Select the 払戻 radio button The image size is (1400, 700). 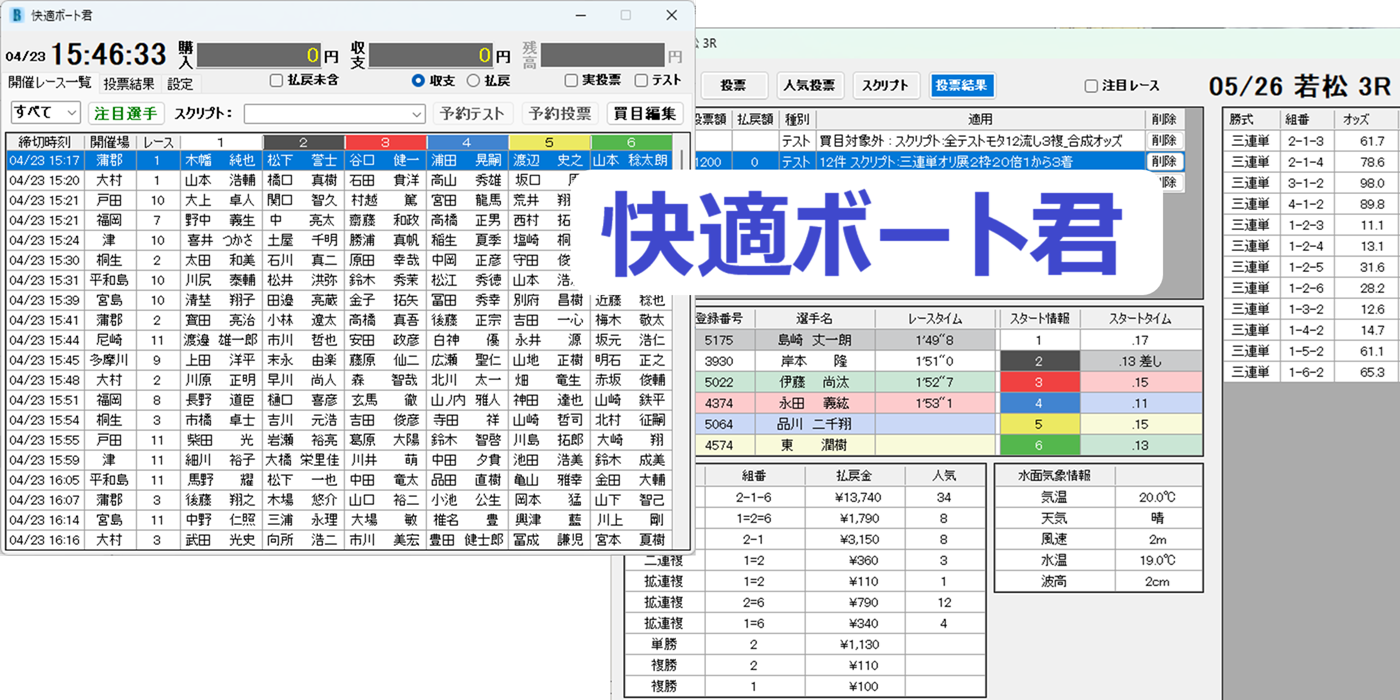[473, 81]
